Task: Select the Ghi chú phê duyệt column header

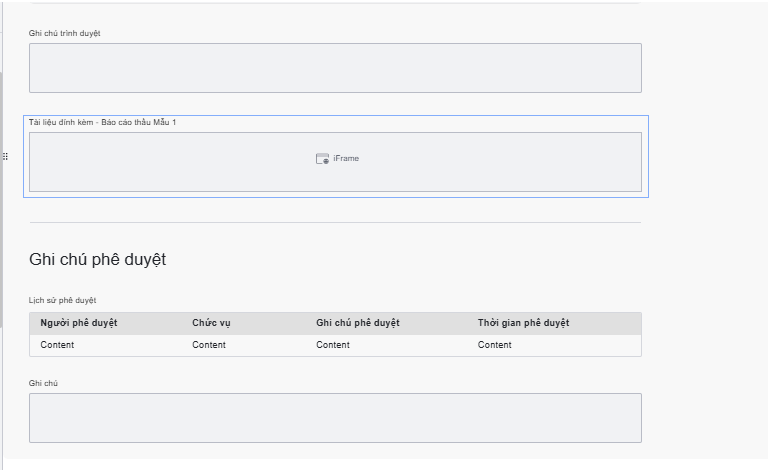Action: 357,323
